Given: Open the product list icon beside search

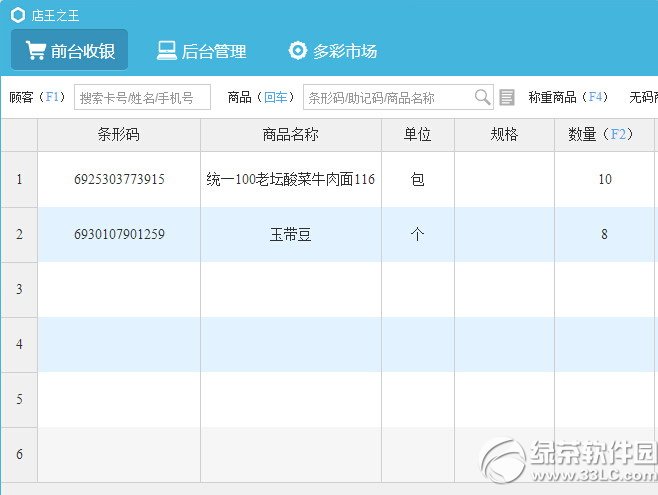Looking at the screenshot, I should (x=507, y=97).
